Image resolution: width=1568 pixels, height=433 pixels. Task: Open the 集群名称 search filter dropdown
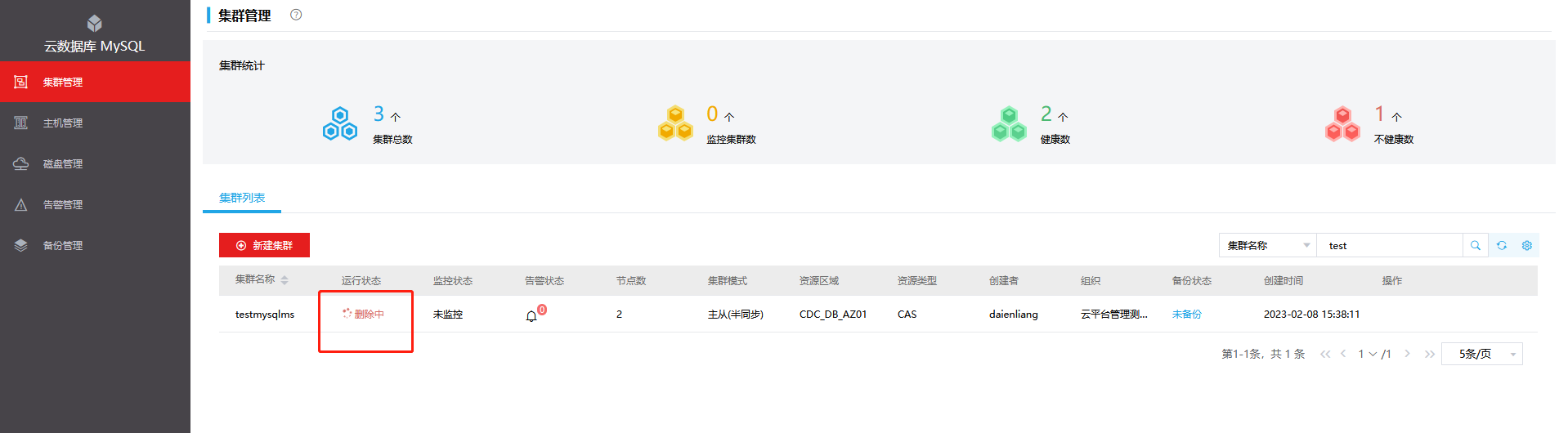pos(1267,245)
